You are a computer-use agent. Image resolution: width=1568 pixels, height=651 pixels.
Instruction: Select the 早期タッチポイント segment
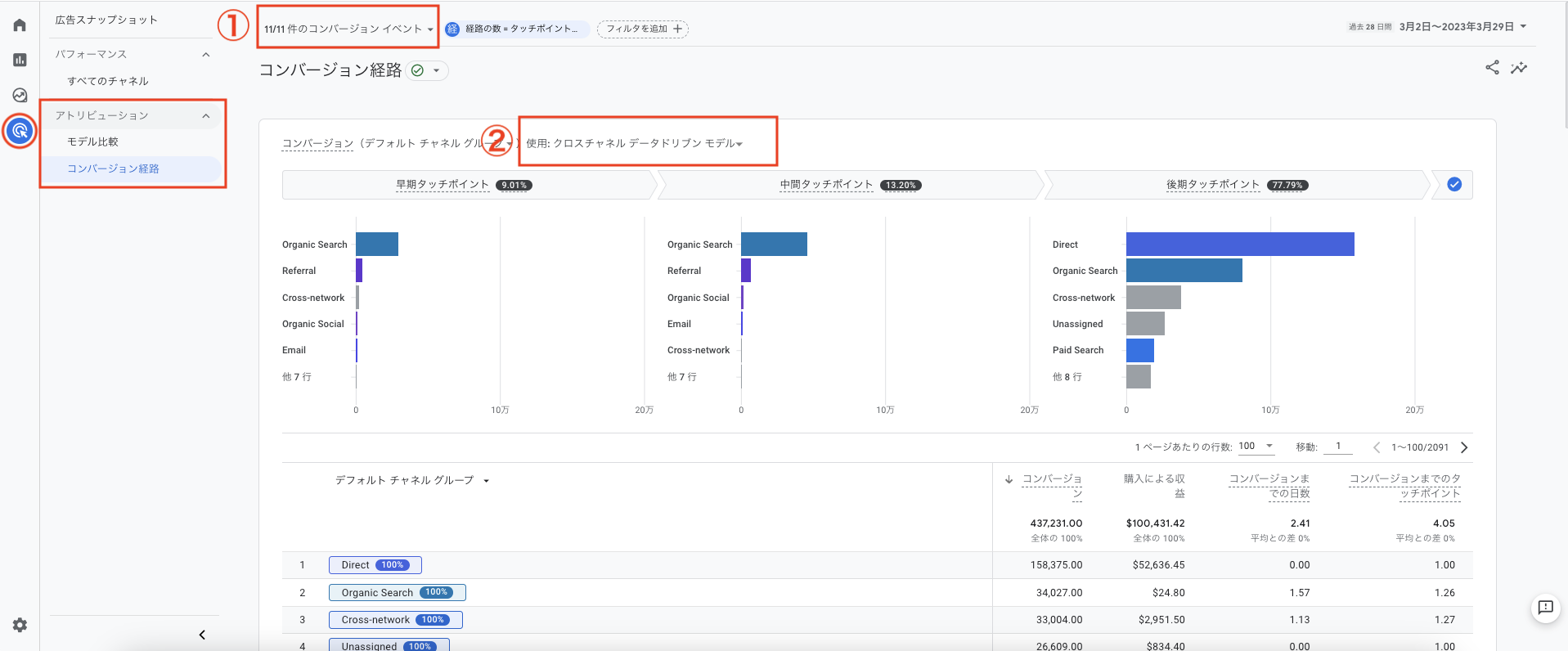[468, 185]
